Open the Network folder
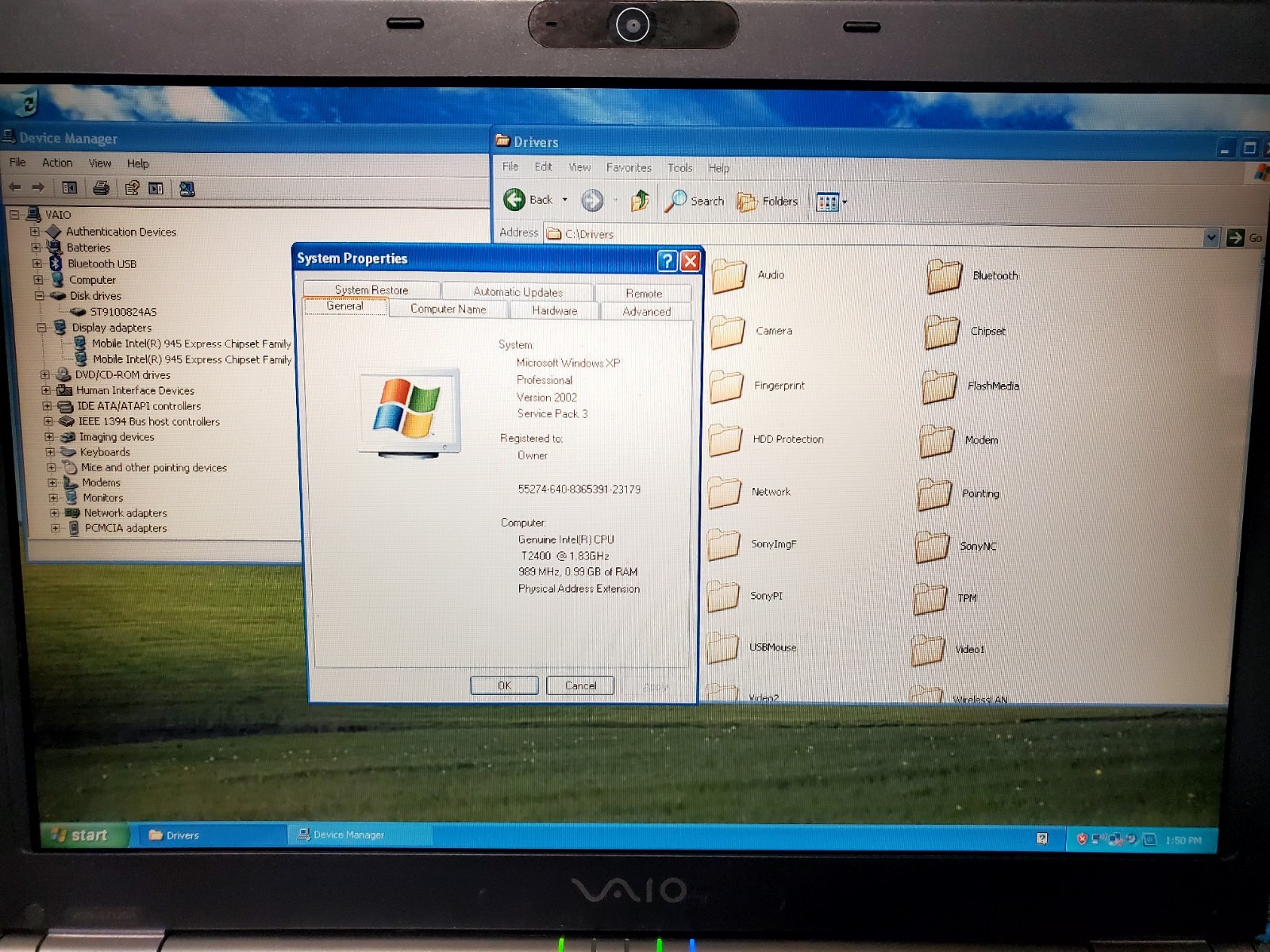This screenshot has height=952, width=1270. tap(749, 492)
